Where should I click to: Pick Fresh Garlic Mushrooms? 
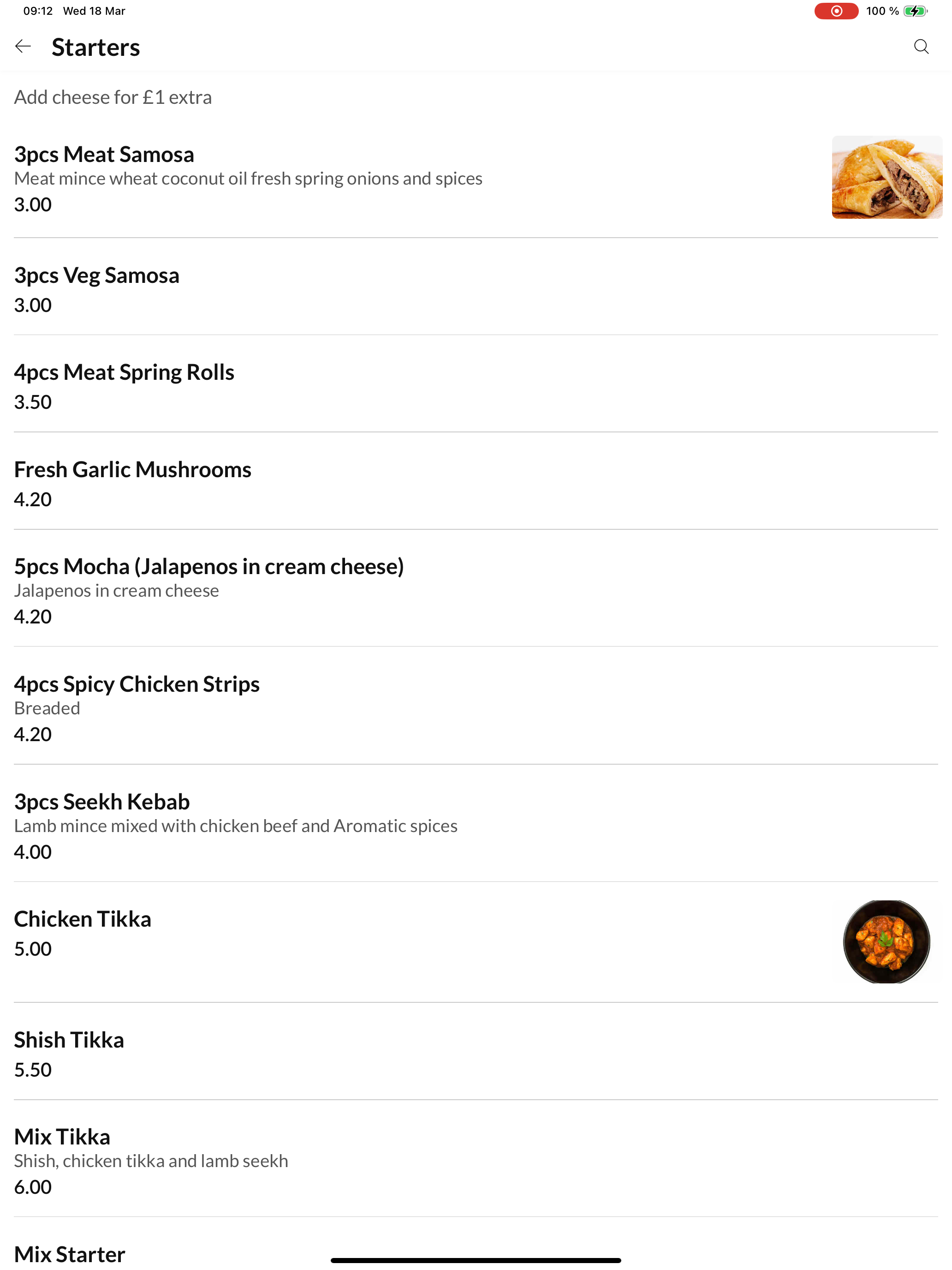pyautogui.click(x=476, y=481)
